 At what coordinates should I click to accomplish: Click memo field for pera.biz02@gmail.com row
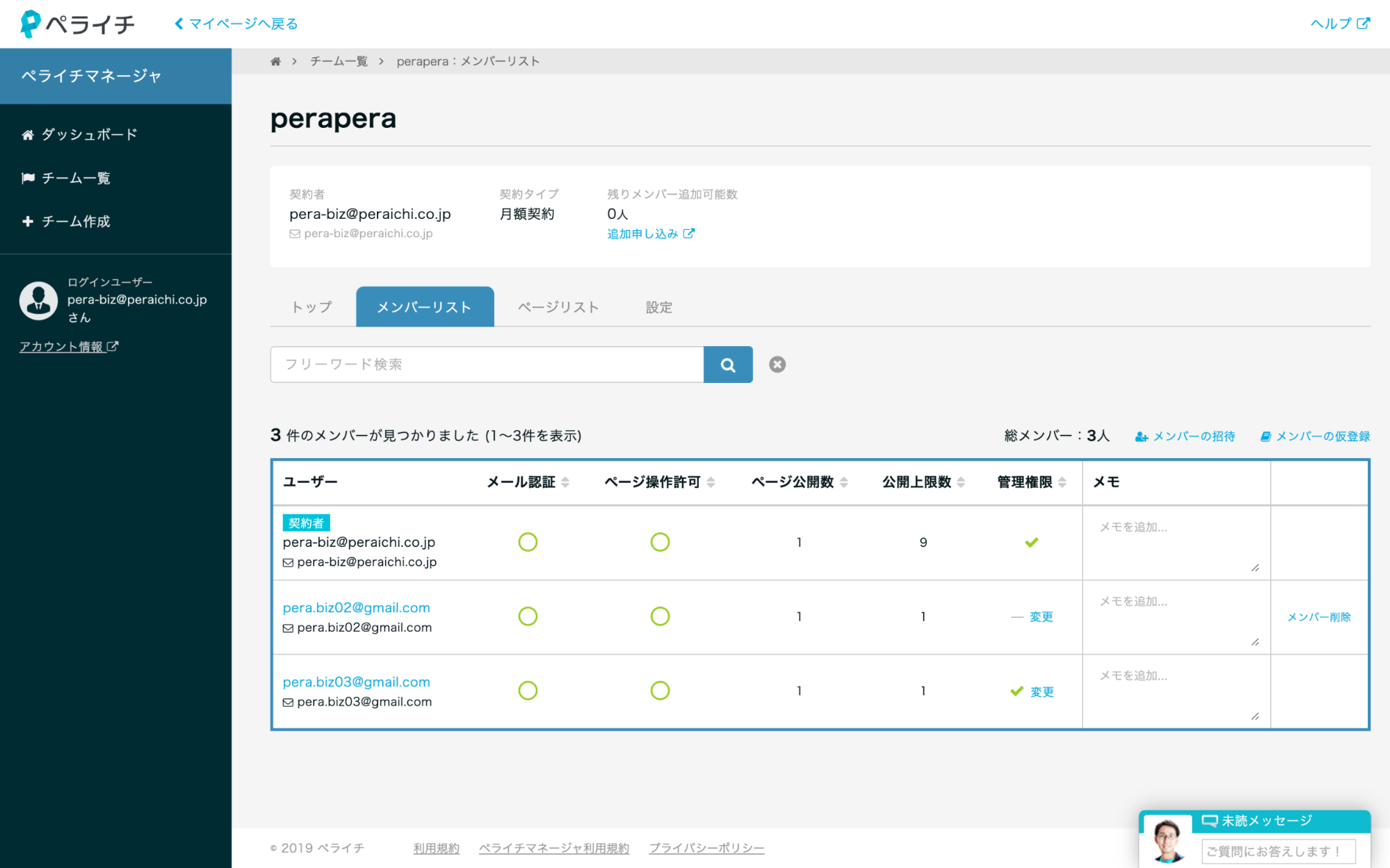pyautogui.click(x=1177, y=617)
